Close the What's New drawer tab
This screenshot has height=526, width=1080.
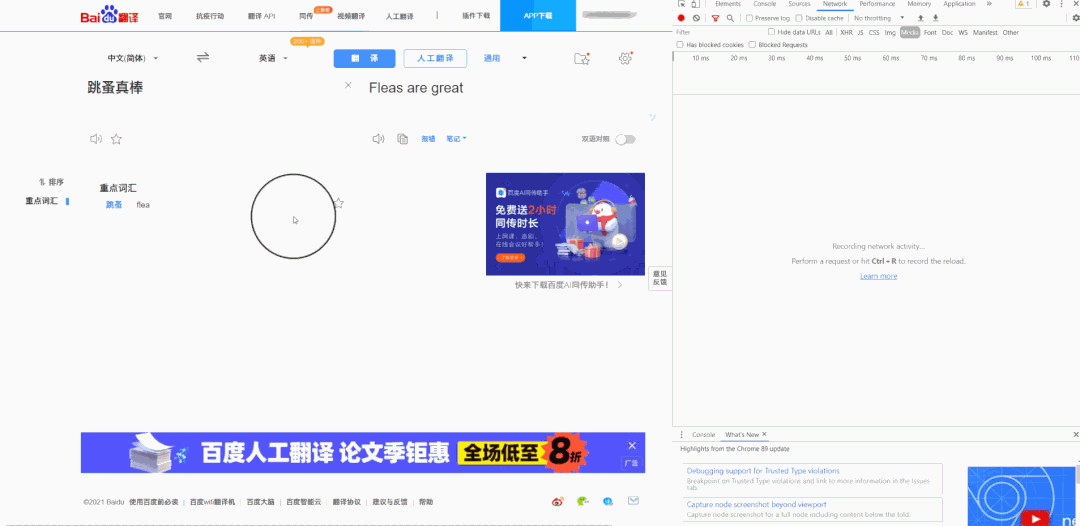[764, 434]
